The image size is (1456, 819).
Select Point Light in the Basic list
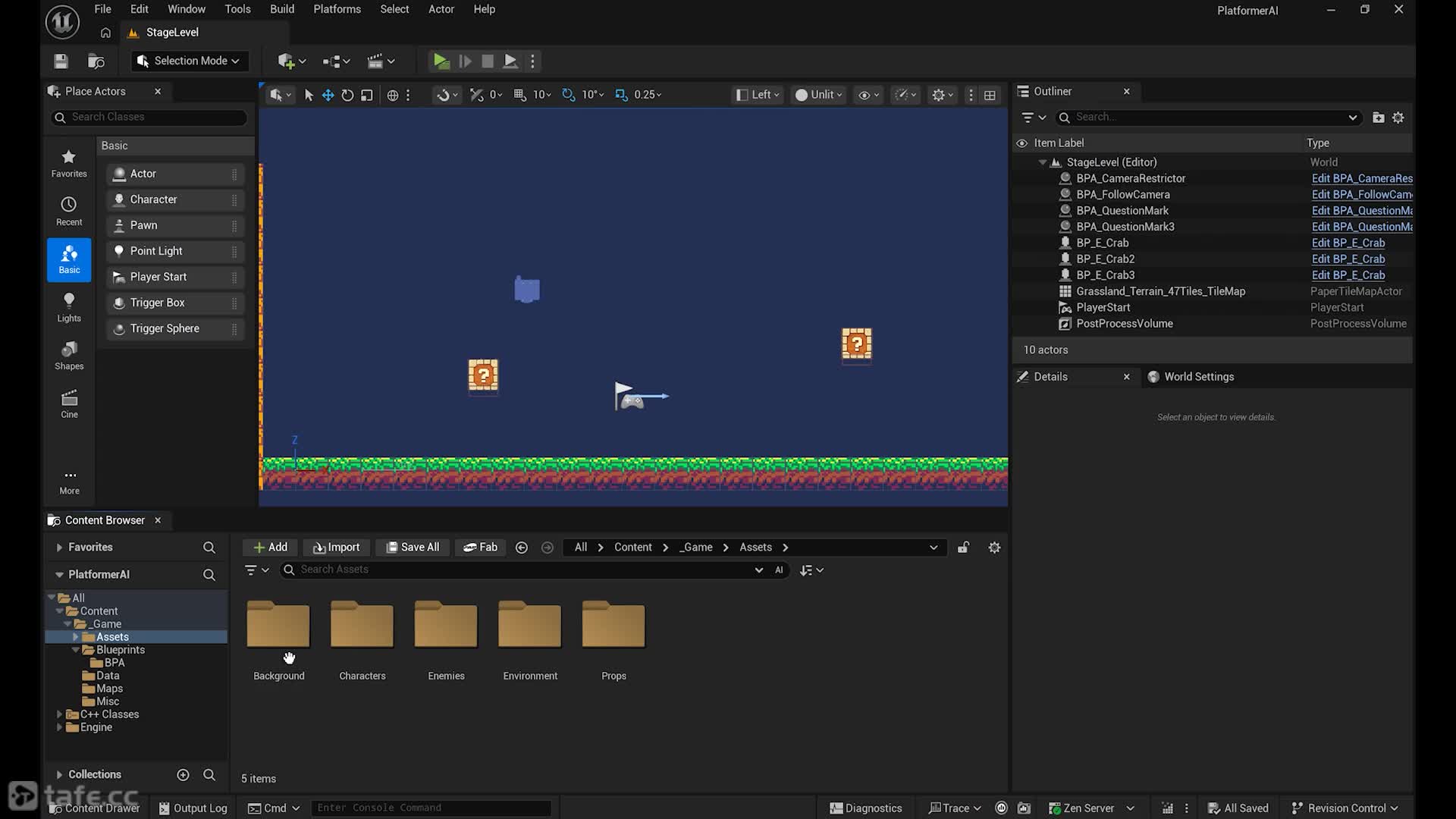pos(175,251)
